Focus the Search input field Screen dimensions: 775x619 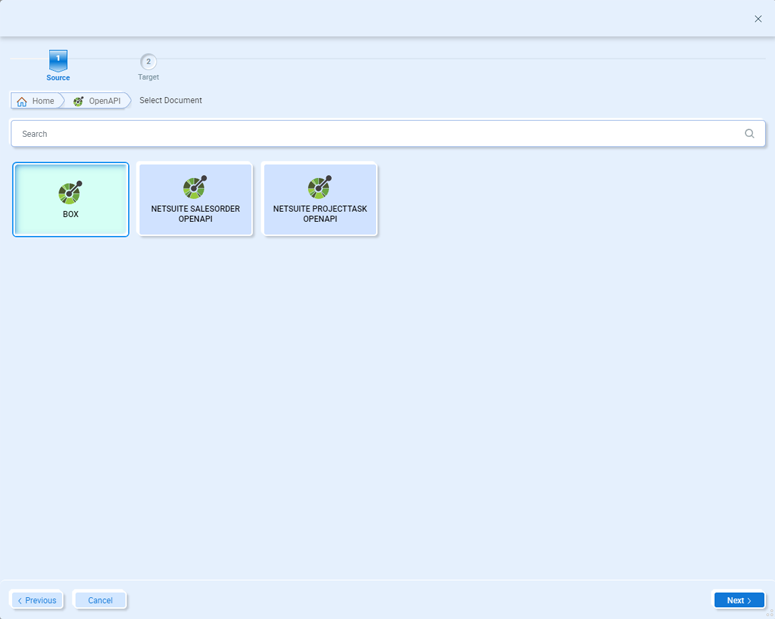click(388, 133)
